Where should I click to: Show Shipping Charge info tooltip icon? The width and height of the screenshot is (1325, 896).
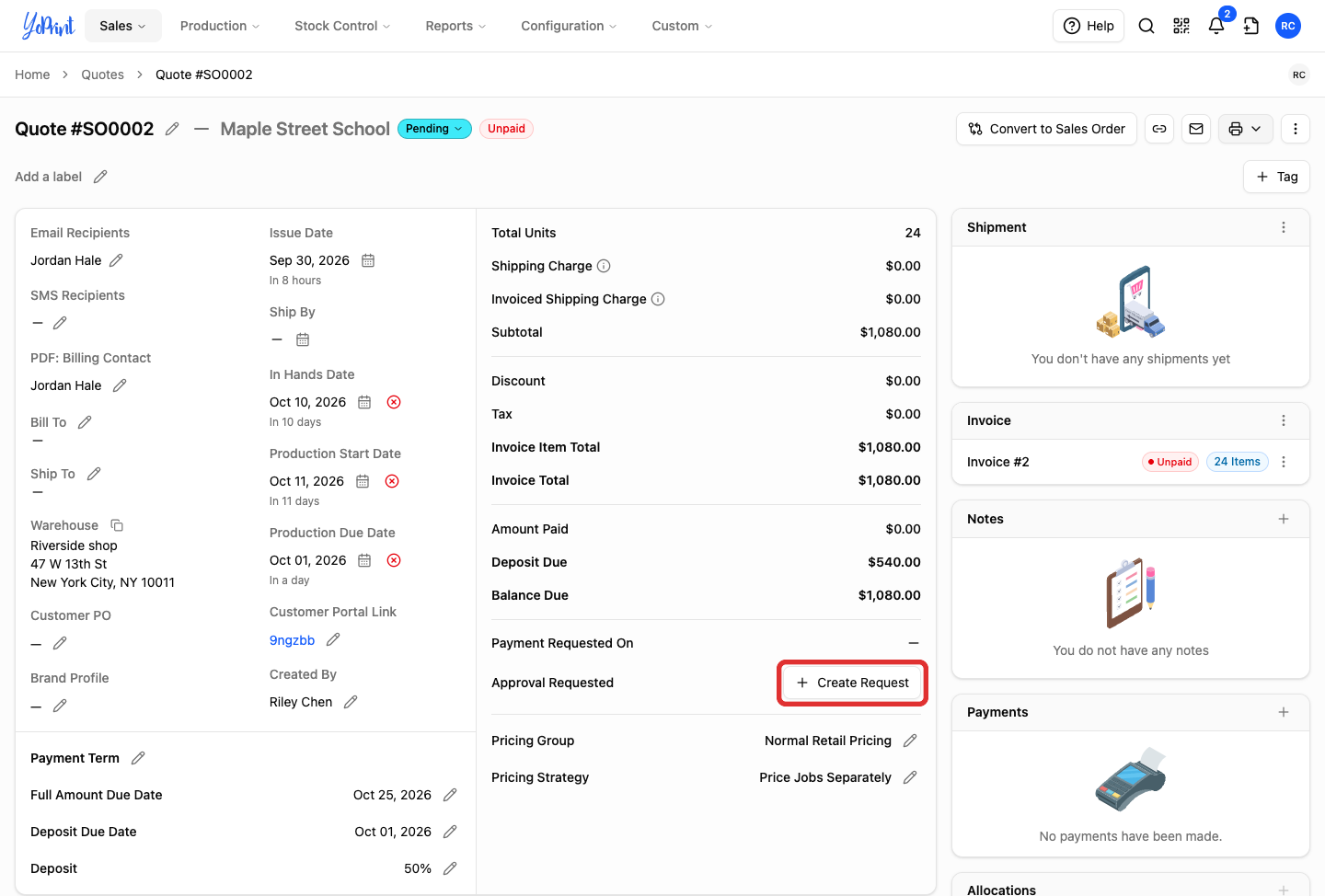[x=604, y=266]
